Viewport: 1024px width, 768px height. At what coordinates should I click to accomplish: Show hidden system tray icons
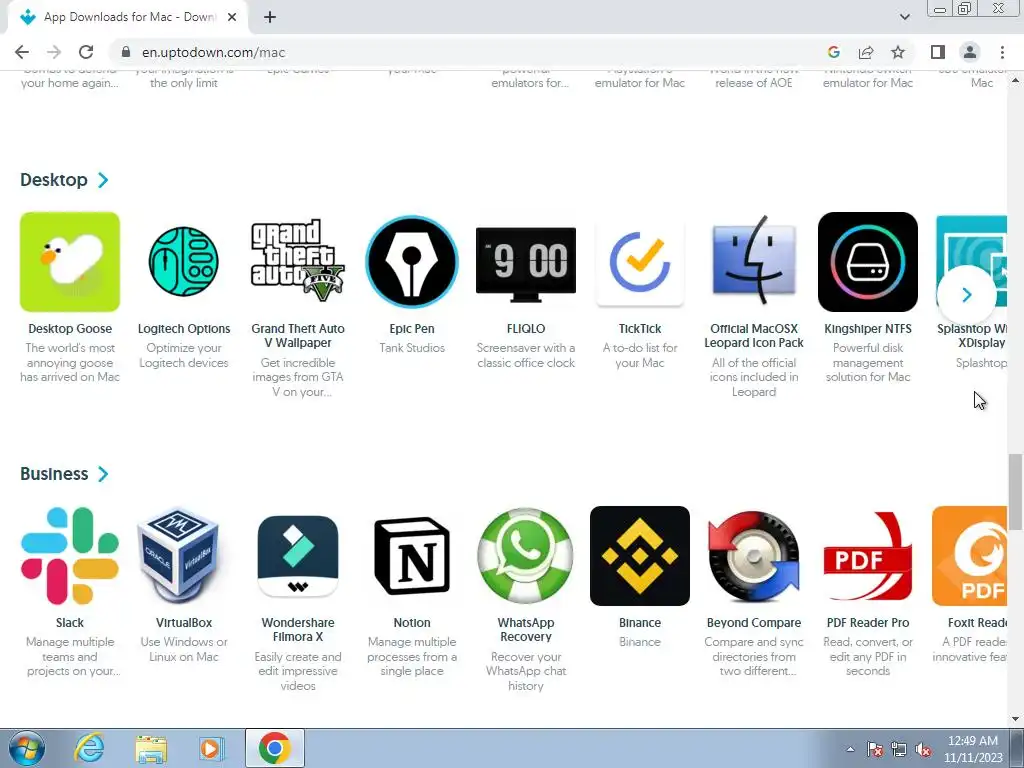click(x=850, y=749)
